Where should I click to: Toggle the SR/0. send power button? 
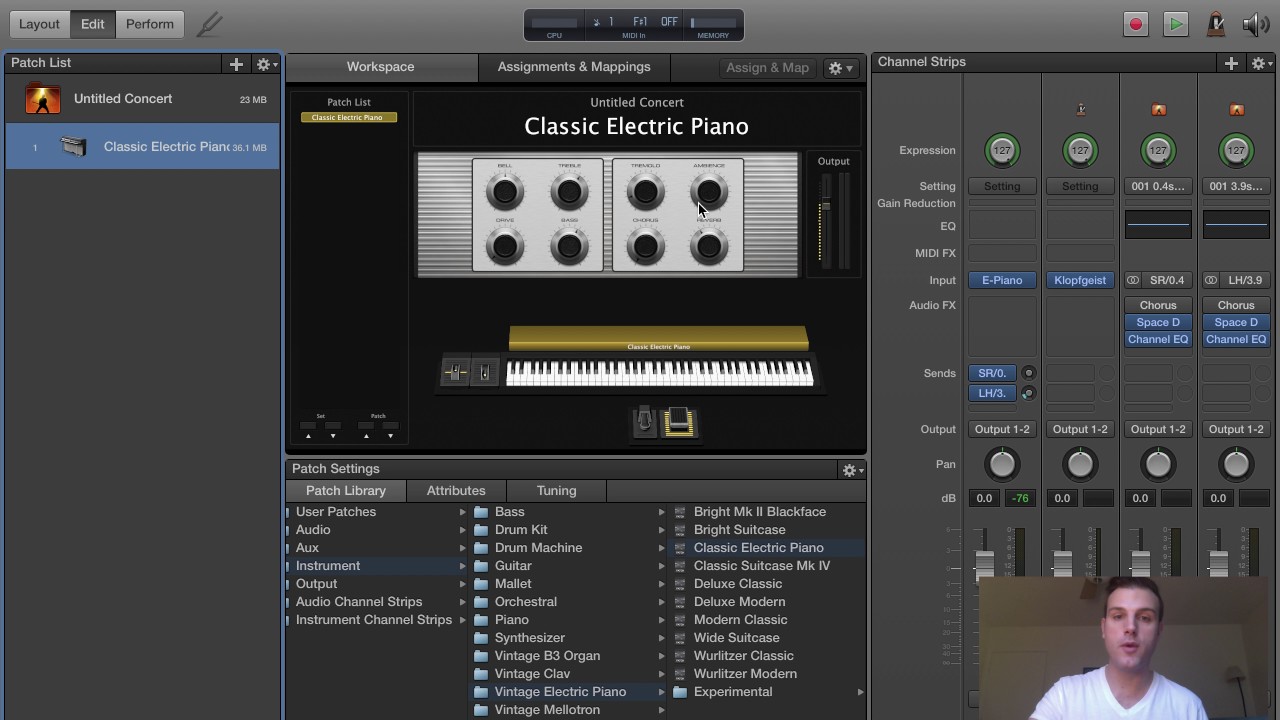tap(1028, 373)
